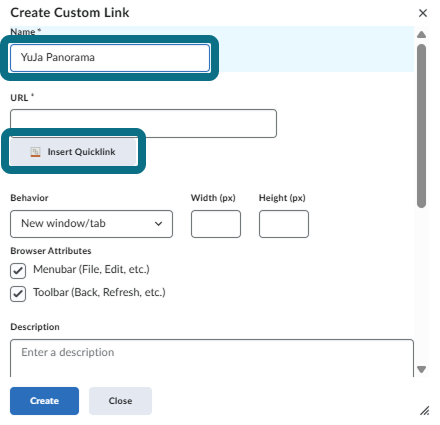
Task: Click the Name field containing YuJa Panorama
Action: (x=110, y=58)
